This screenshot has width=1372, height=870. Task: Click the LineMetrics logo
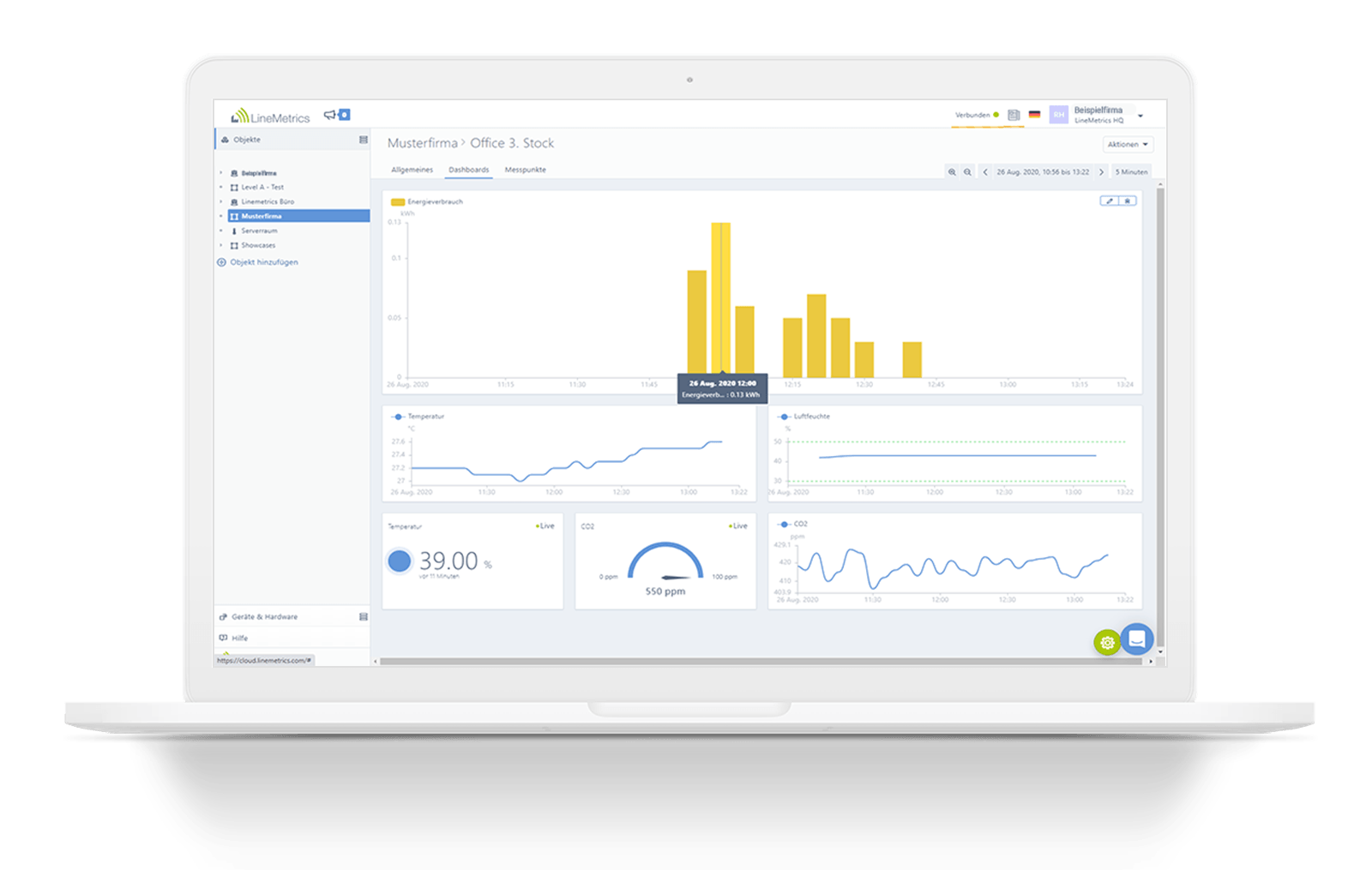[268, 116]
